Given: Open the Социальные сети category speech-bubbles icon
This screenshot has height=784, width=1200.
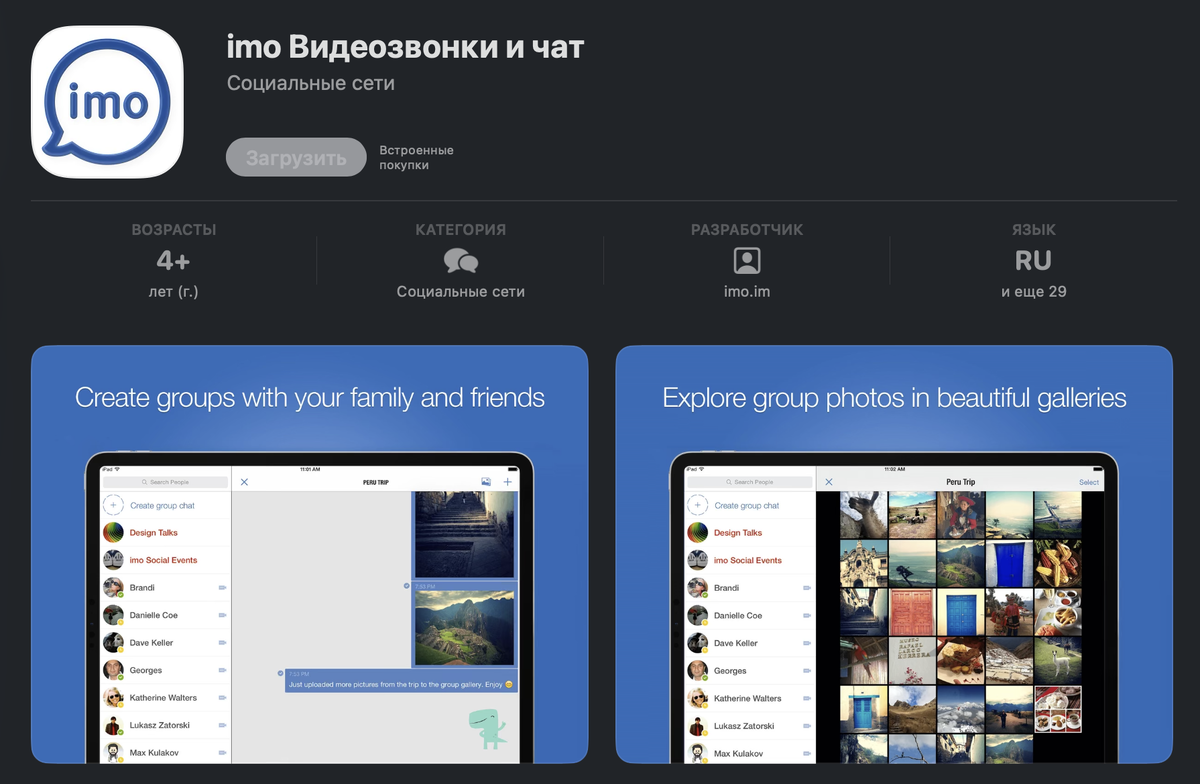Looking at the screenshot, I should pos(460,261).
